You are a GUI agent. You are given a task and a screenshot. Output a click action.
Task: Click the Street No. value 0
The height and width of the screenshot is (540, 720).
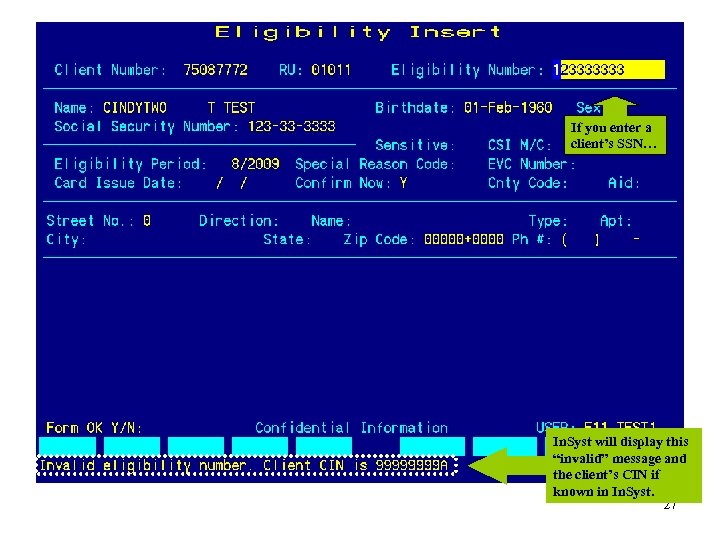coord(146,221)
